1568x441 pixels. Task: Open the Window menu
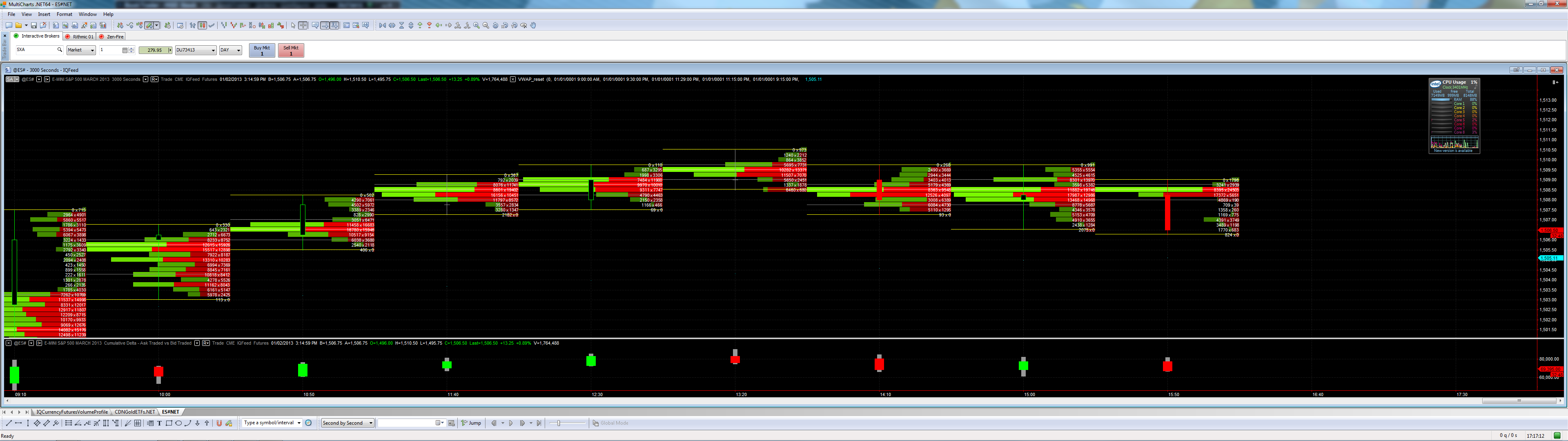pos(88,14)
